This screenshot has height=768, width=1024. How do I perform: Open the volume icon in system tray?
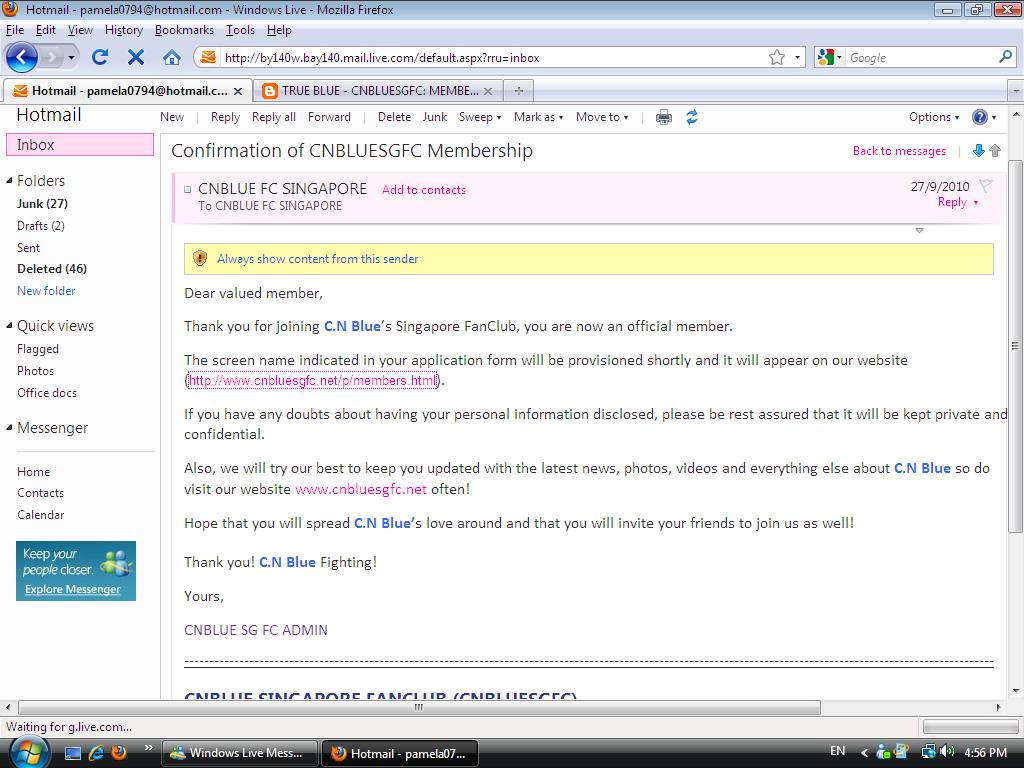point(948,752)
